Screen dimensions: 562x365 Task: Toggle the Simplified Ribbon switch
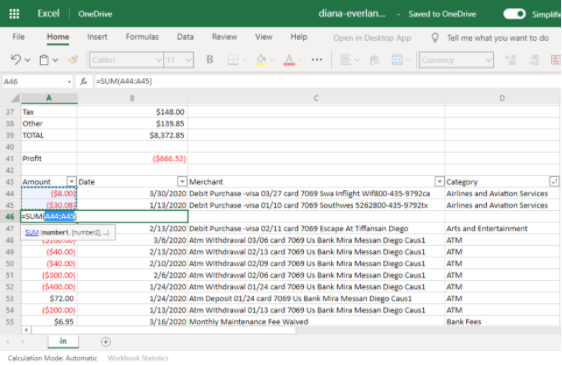[x=514, y=14]
